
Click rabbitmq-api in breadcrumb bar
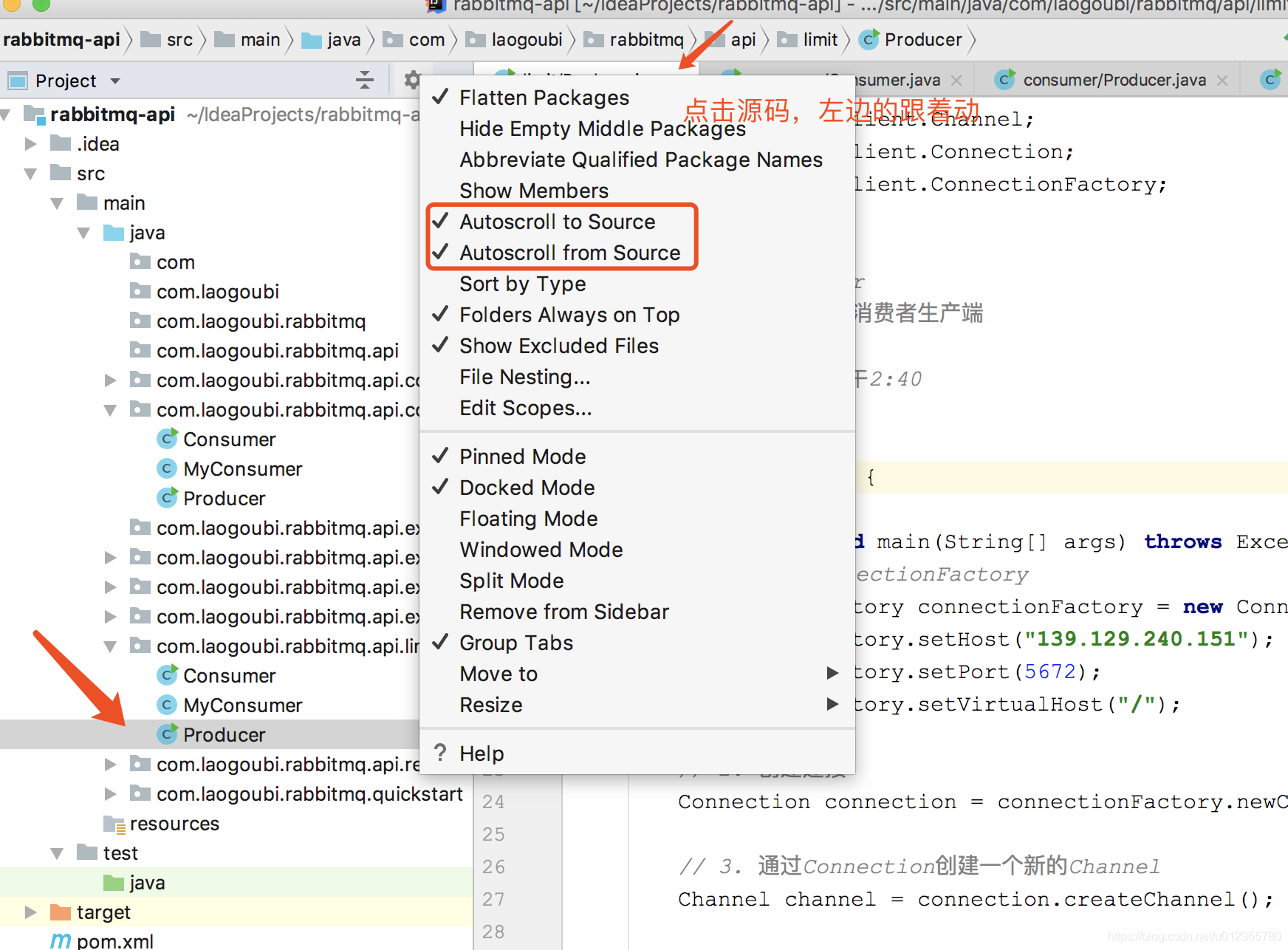61,40
